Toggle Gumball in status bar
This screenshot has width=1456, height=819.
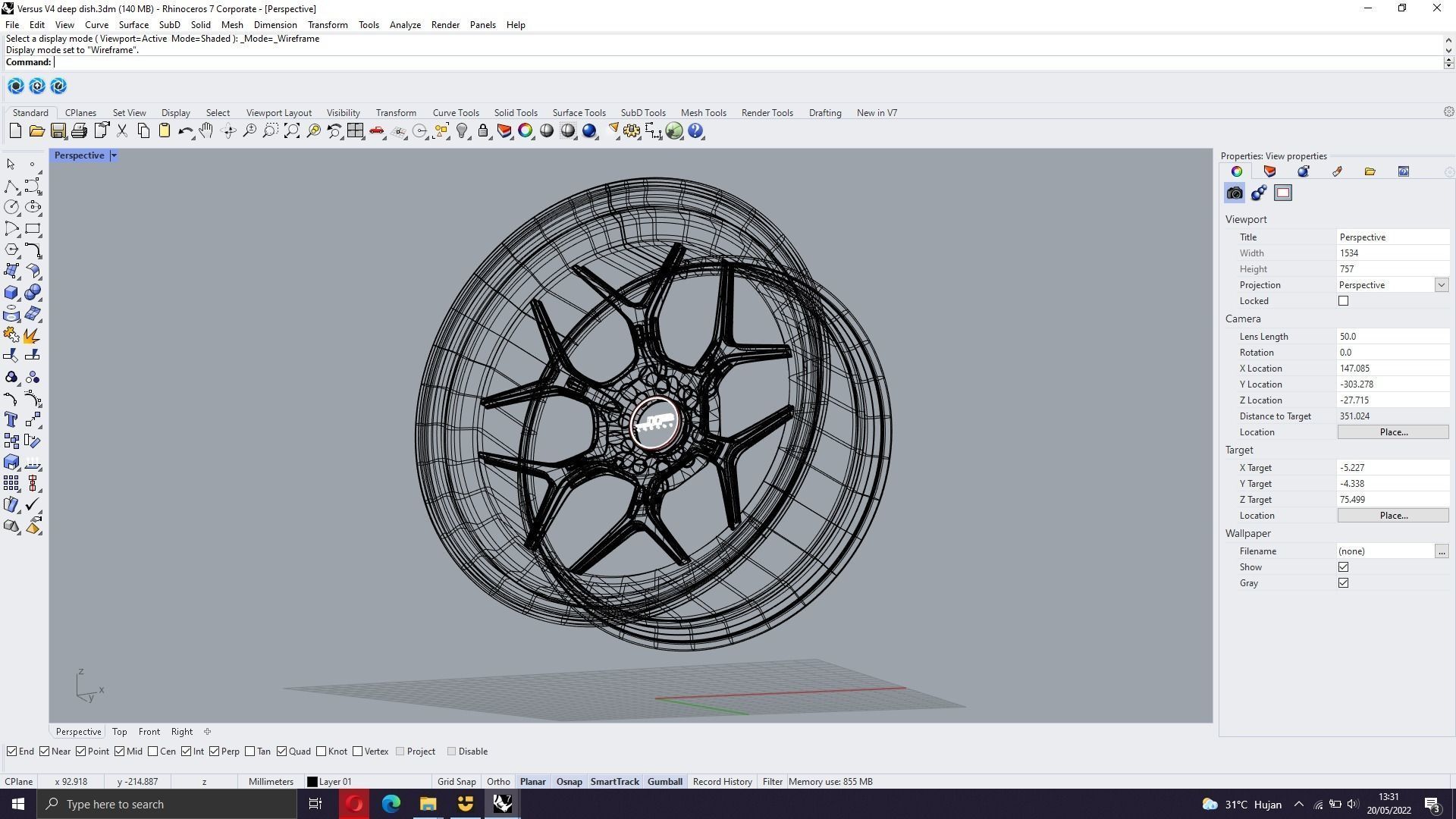click(665, 782)
